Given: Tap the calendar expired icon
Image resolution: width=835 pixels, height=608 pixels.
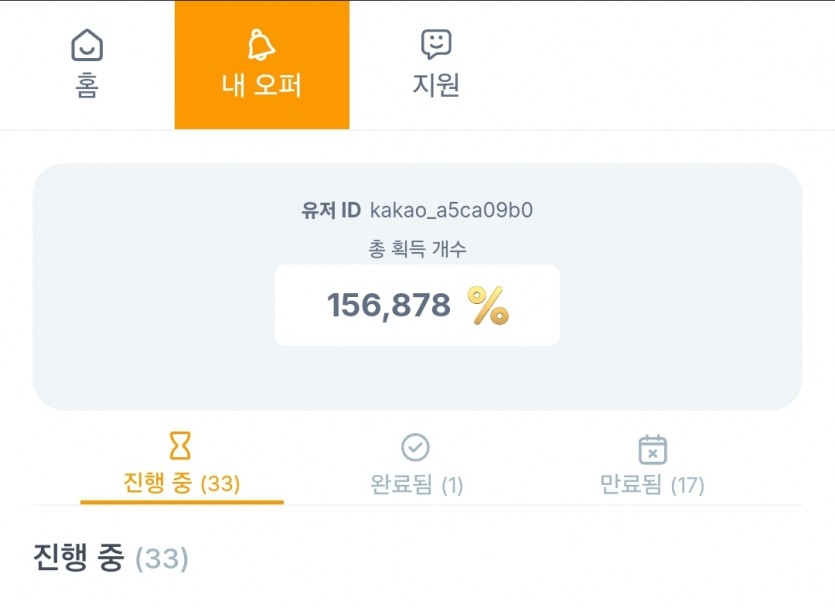Looking at the screenshot, I should coord(652,449).
